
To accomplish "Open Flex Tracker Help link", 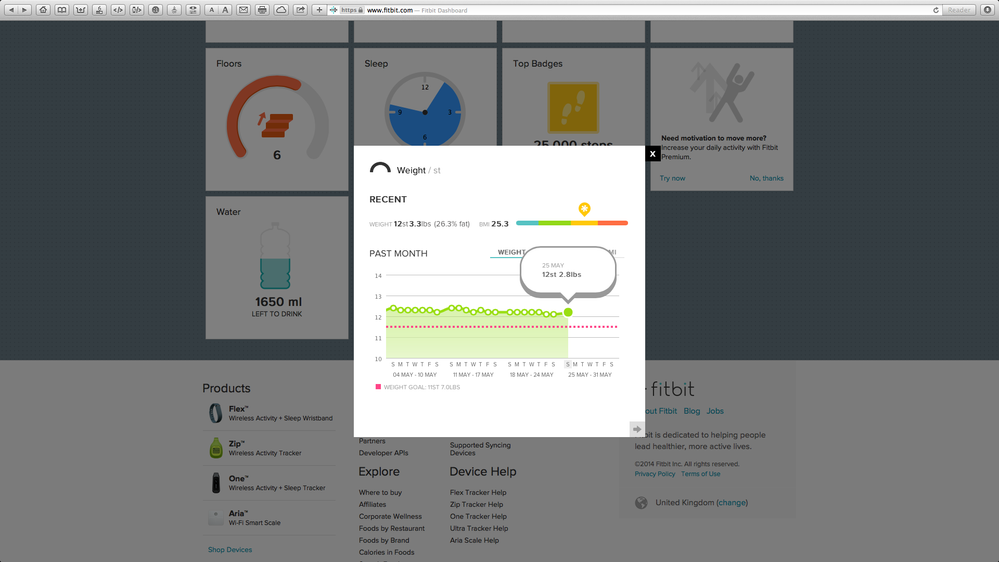I will [478, 493].
